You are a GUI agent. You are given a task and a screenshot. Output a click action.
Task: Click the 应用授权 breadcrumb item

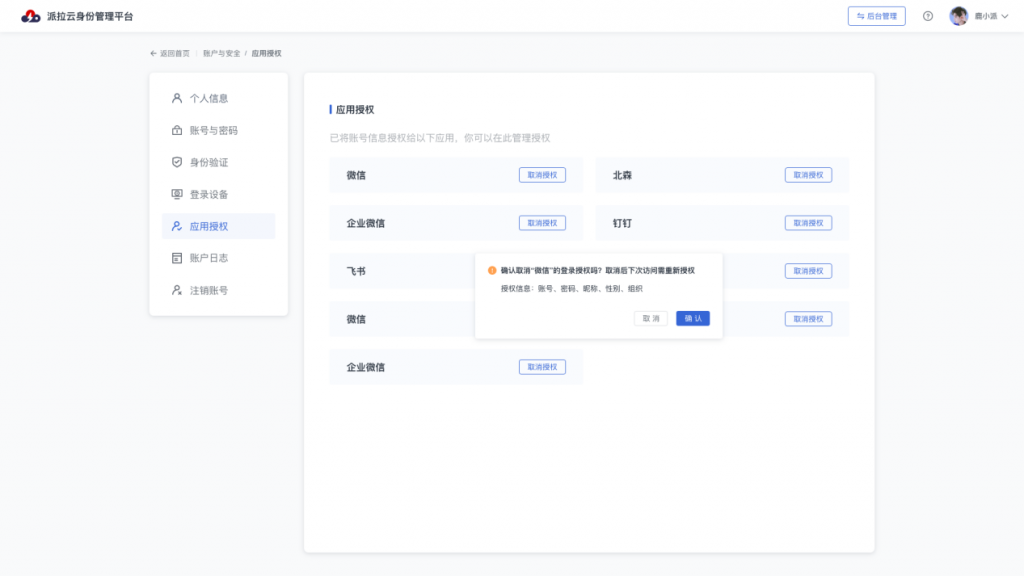(x=266, y=54)
